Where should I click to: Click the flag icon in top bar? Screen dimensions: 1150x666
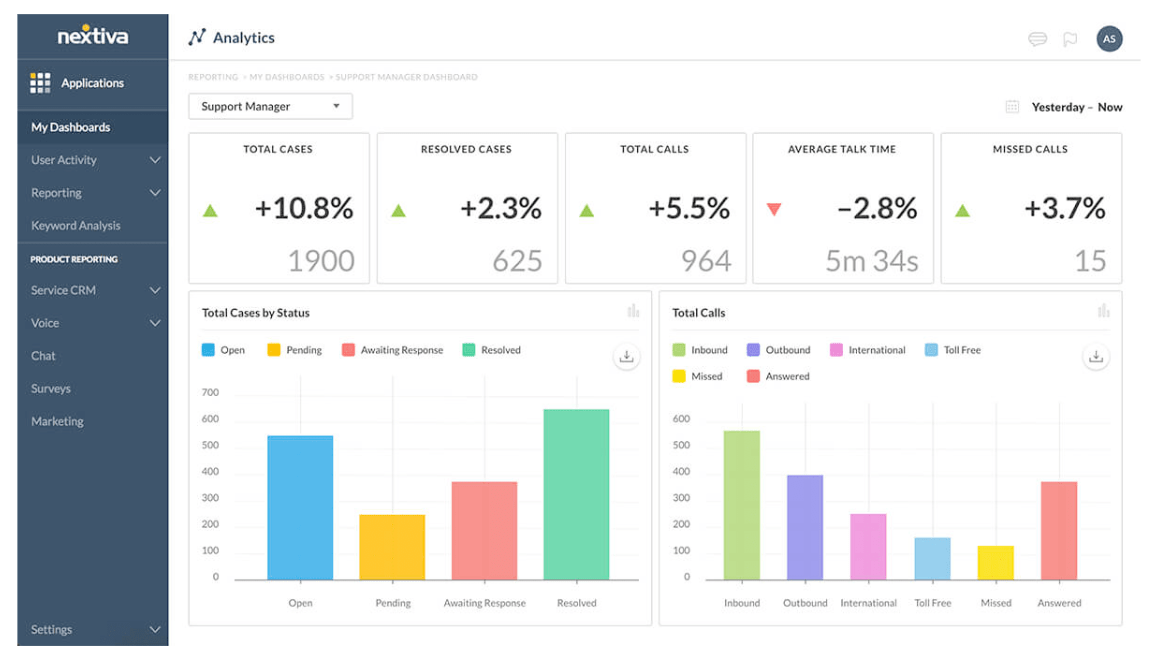[x=1070, y=40]
